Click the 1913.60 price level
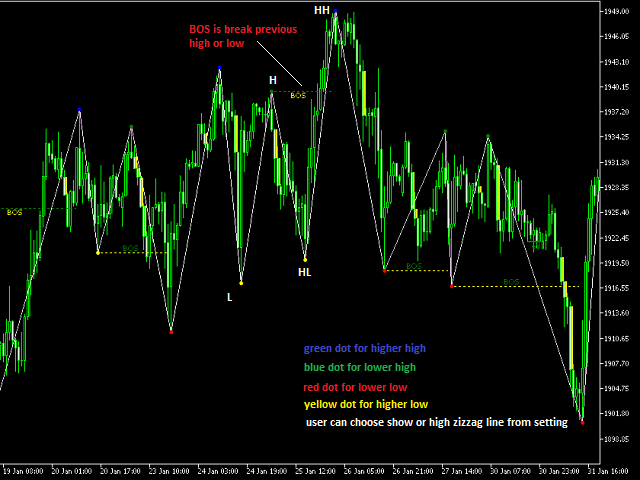This screenshot has height=480, width=640. 617,313
